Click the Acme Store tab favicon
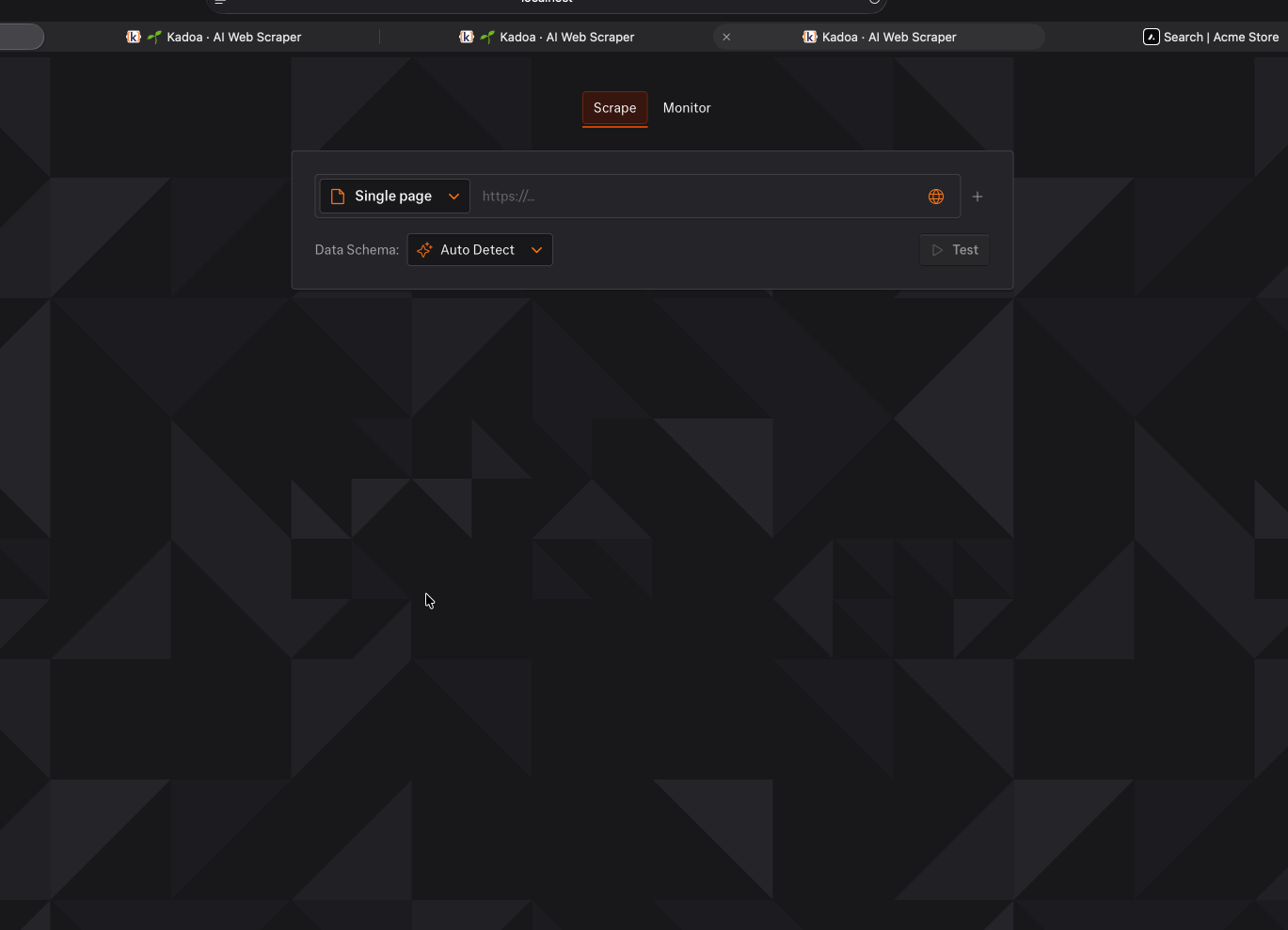The height and width of the screenshot is (930, 1288). pos(1151,37)
